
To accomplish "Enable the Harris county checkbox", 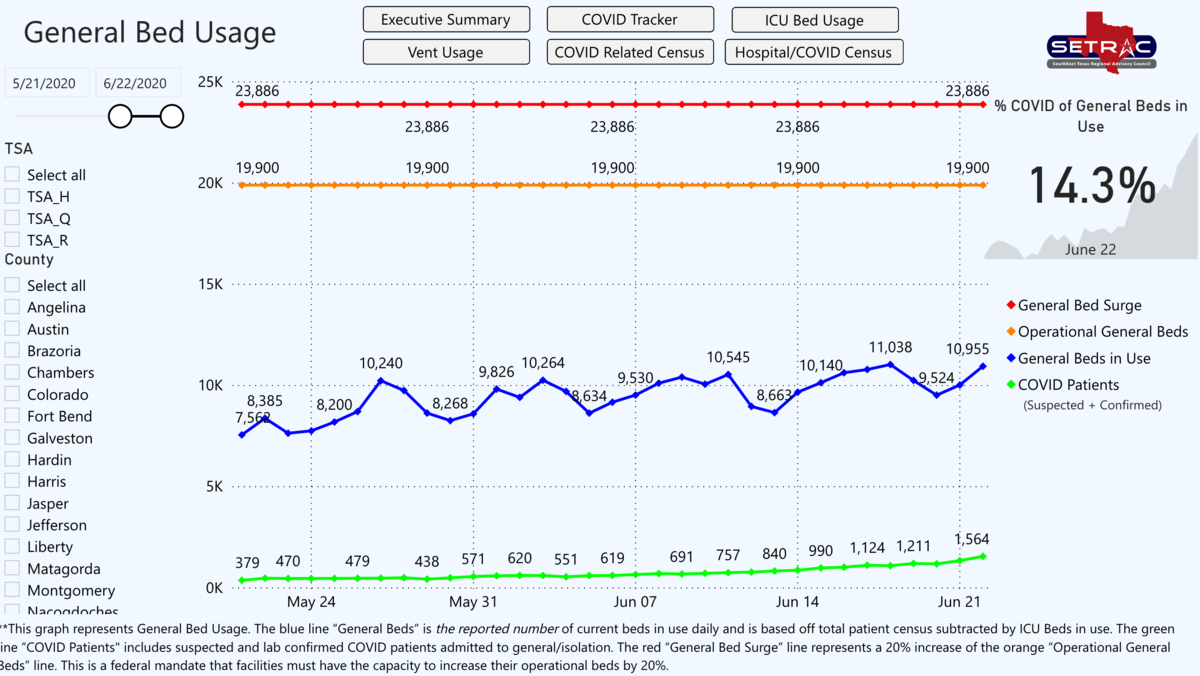I will (x=12, y=481).
